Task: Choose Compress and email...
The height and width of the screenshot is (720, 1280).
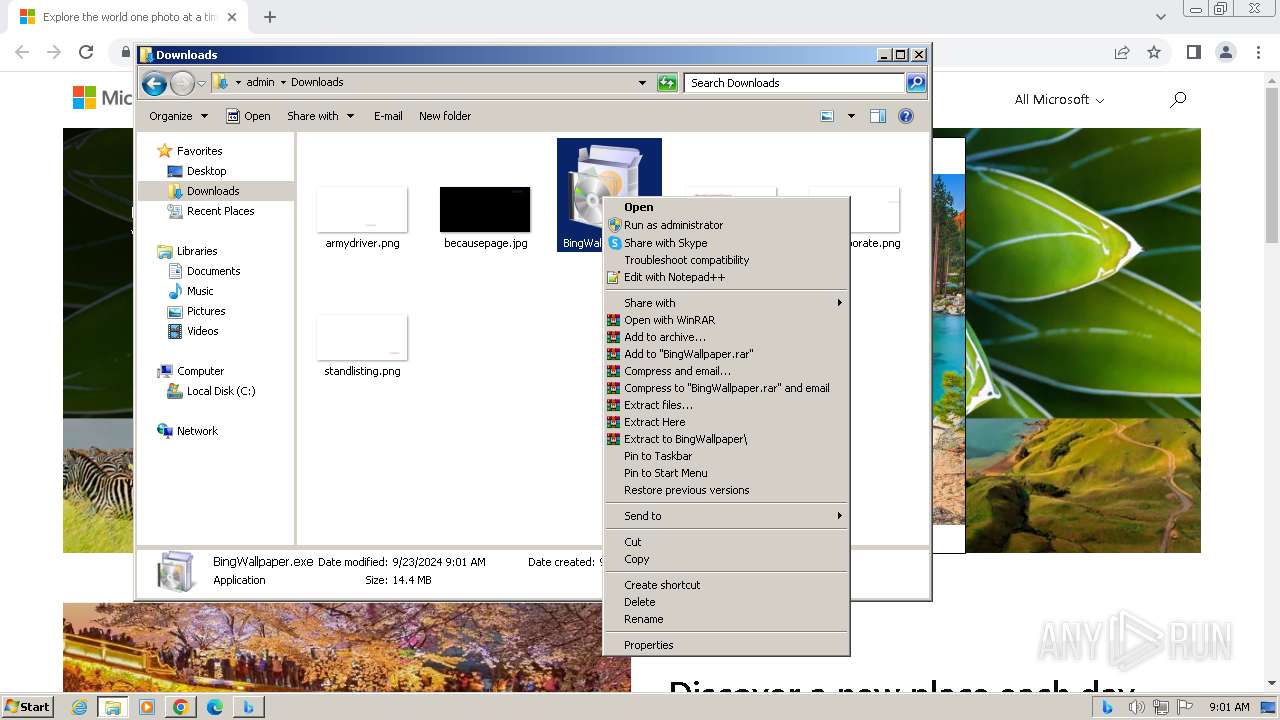Action: pos(727,371)
